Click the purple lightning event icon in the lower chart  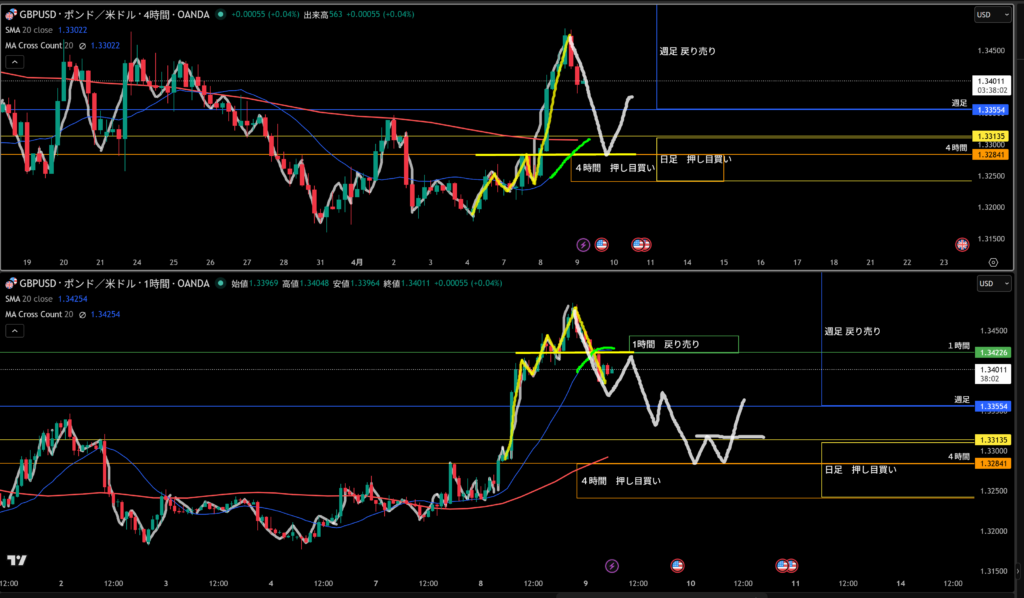[612, 566]
